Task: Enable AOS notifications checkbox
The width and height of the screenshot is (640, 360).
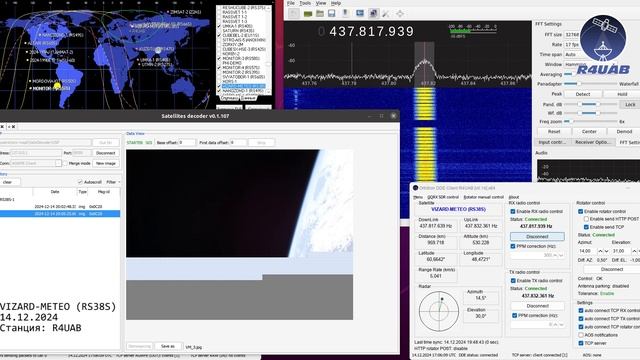Action: (580, 335)
